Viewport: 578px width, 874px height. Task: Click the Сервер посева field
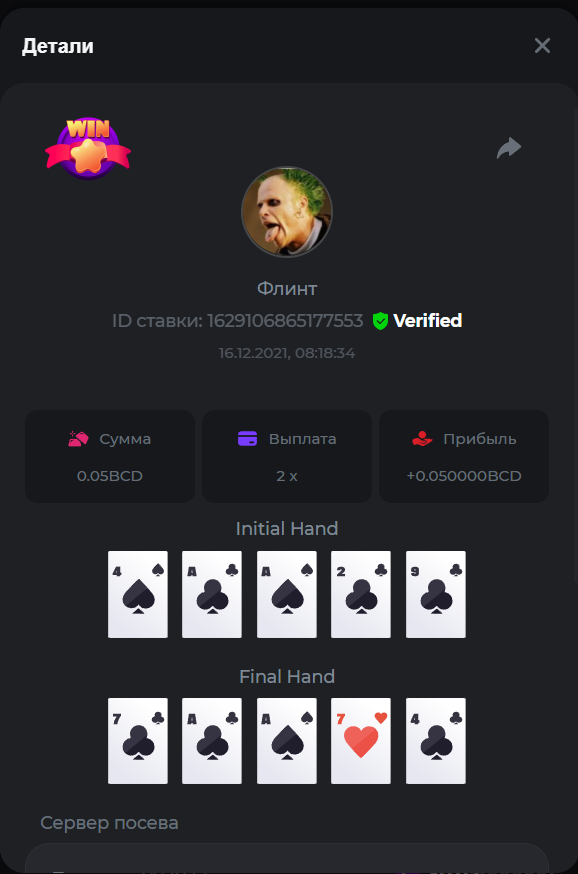tap(286, 858)
